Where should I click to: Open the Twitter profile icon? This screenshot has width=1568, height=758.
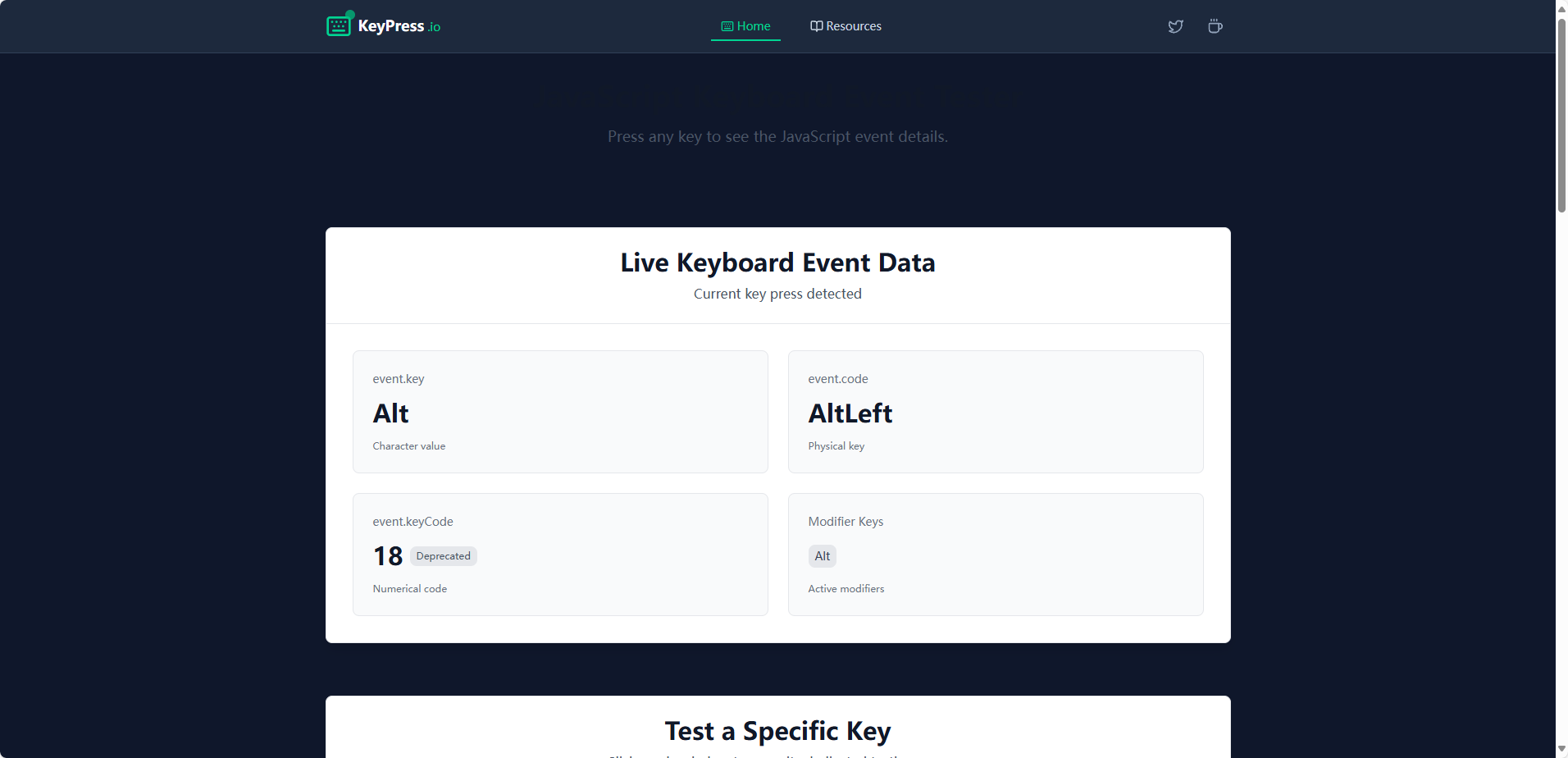point(1174,26)
